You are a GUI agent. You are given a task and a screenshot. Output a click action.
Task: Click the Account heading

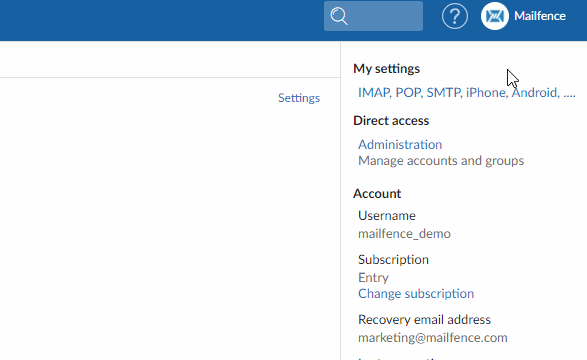point(377,194)
